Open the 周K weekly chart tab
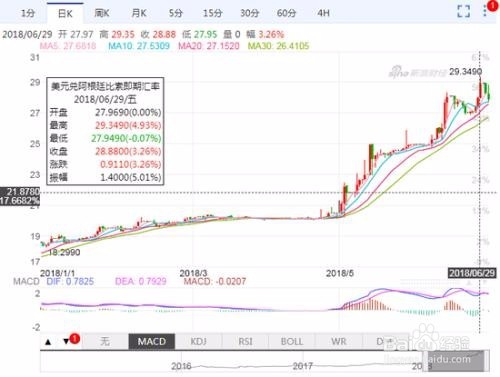Viewport: 500px width, 377px height. tap(102, 13)
